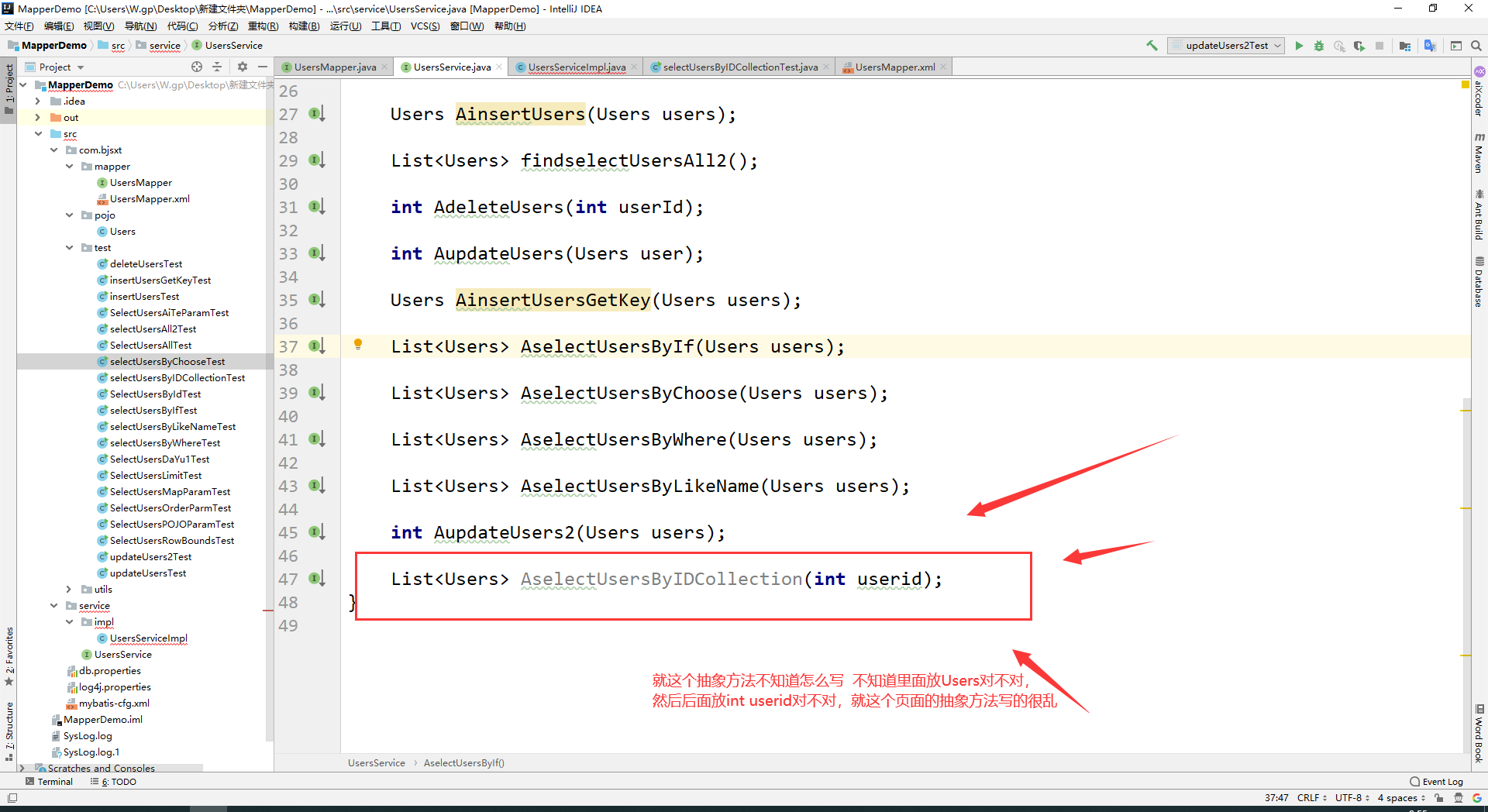Switch to UsersMapper.java tab

(x=334, y=67)
